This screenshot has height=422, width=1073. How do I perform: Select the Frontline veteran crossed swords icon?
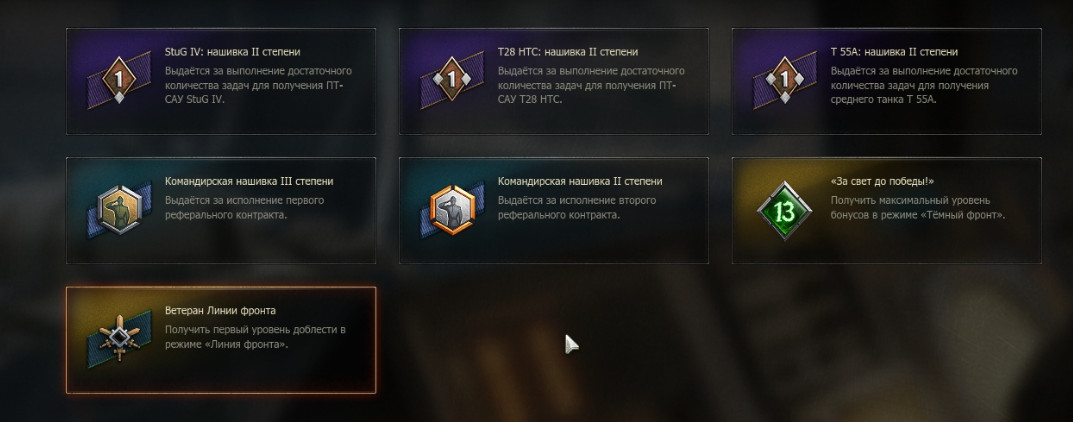119,339
